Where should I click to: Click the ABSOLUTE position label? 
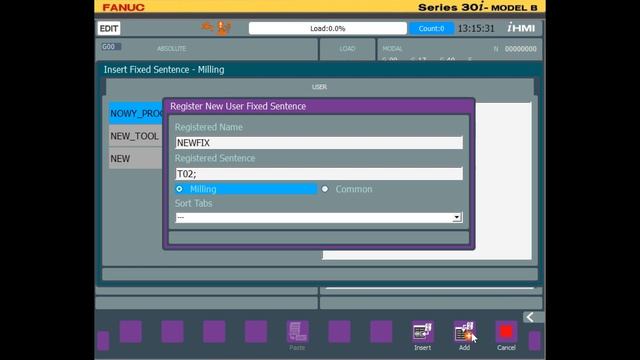click(x=172, y=49)
